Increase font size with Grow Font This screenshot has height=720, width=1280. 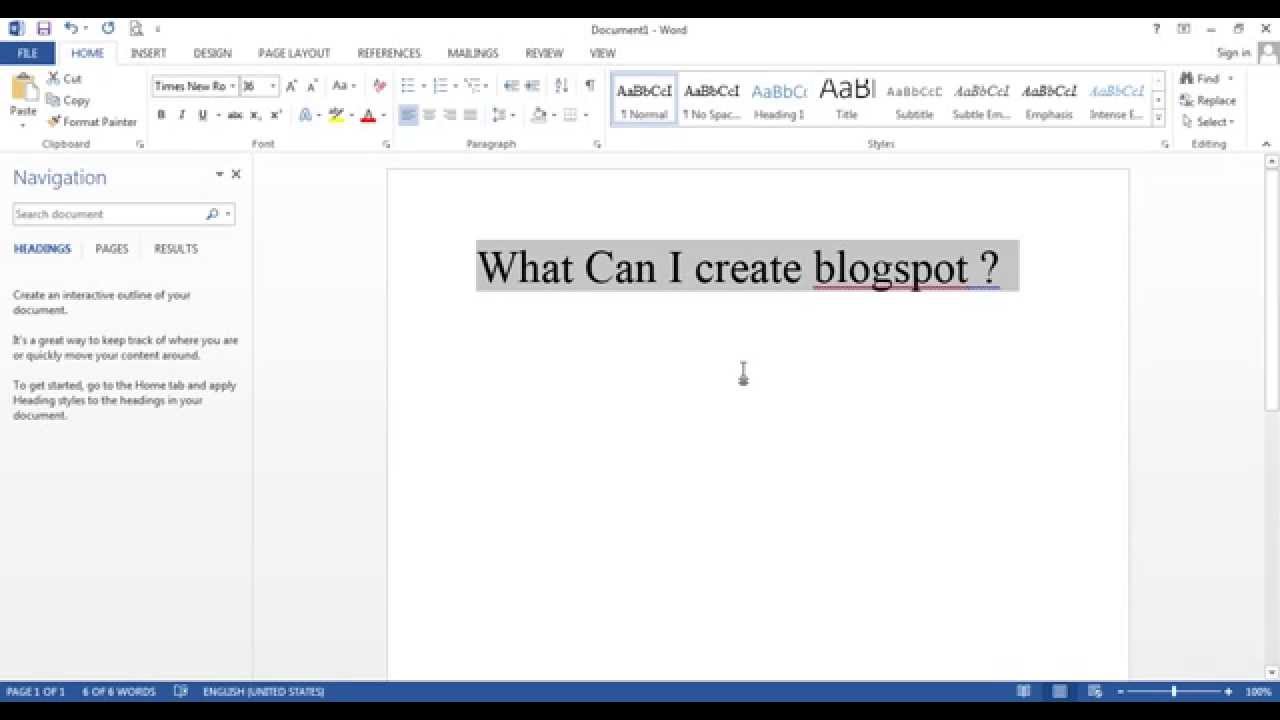tap(291, 86)
